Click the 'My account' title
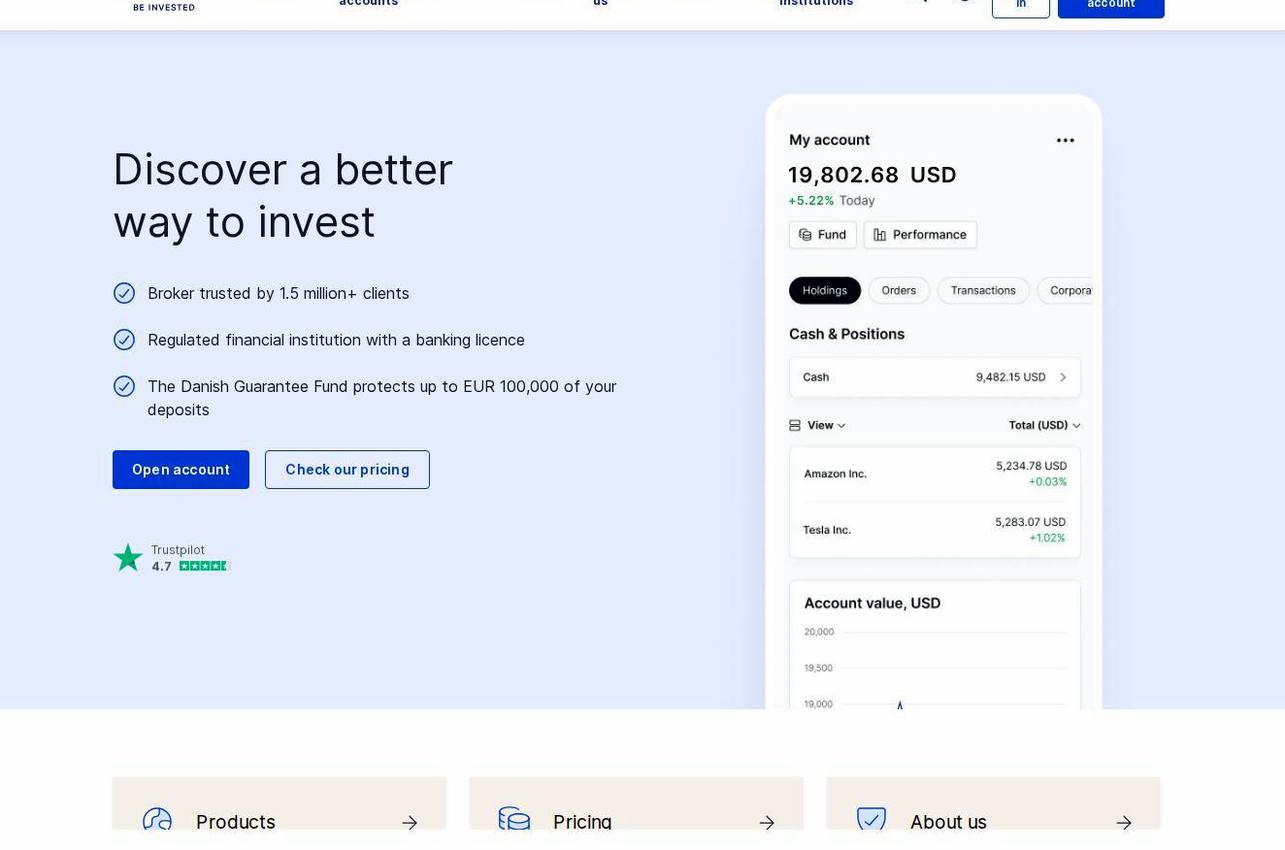The width and height of the screenshot is (1285, 850). [829, 140]
